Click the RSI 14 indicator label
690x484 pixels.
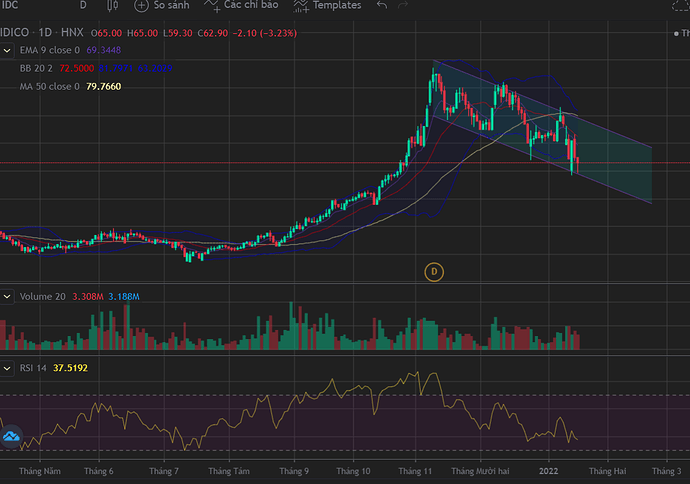[35, 368]
